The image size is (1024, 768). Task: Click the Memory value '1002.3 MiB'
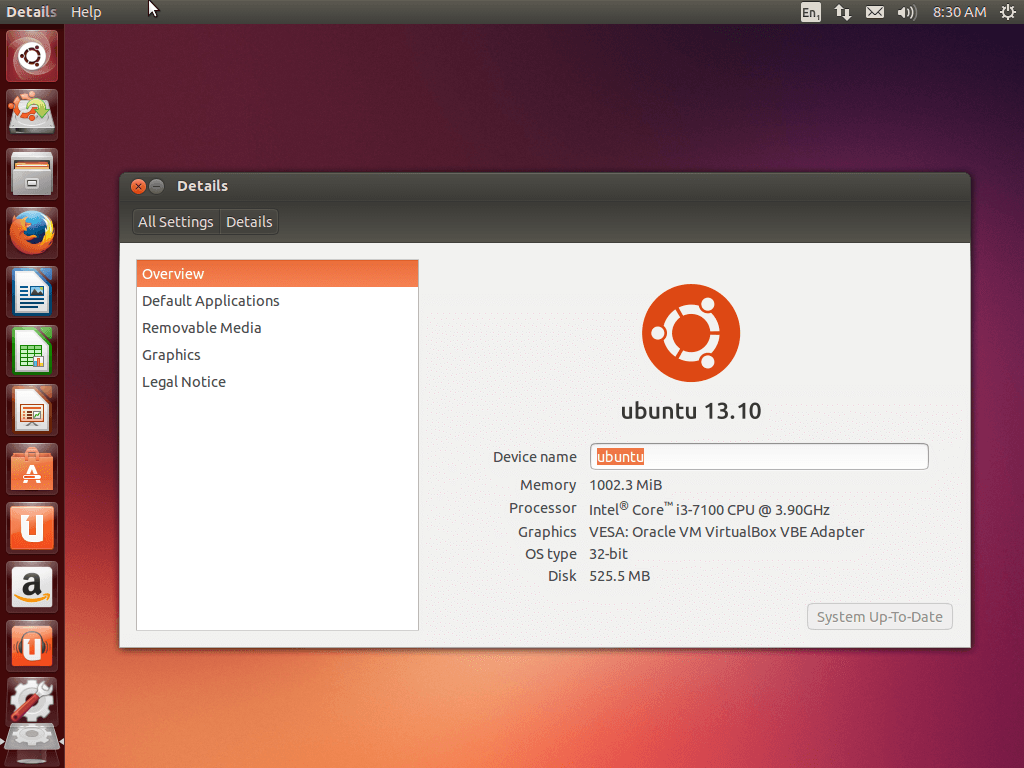[626, 485]
